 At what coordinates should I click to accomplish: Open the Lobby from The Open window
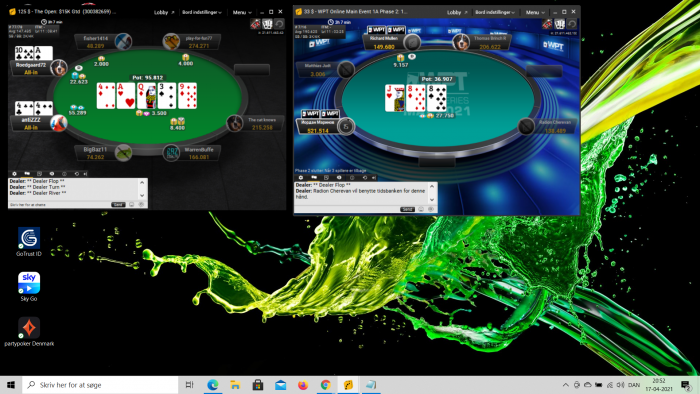[164, 12]
